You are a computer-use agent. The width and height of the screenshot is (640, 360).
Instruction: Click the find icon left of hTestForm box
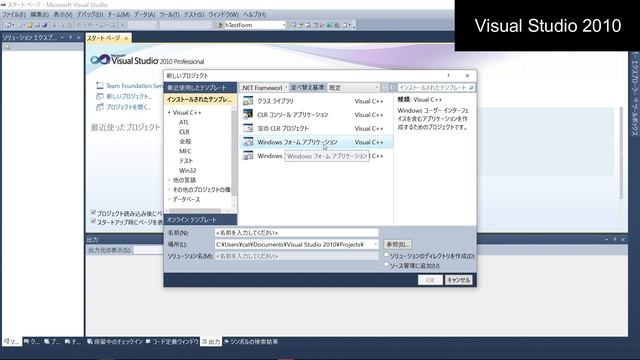click(220, 25)
